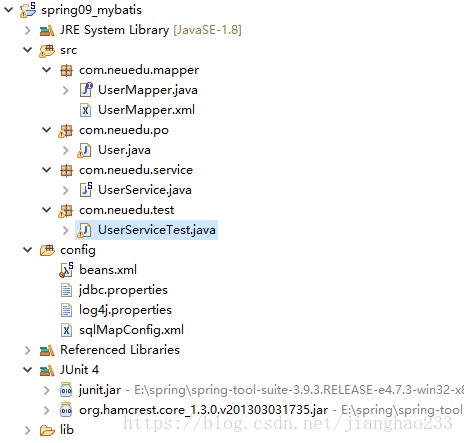Click the com.neuedu.service package icon

(x=66, y=170)
